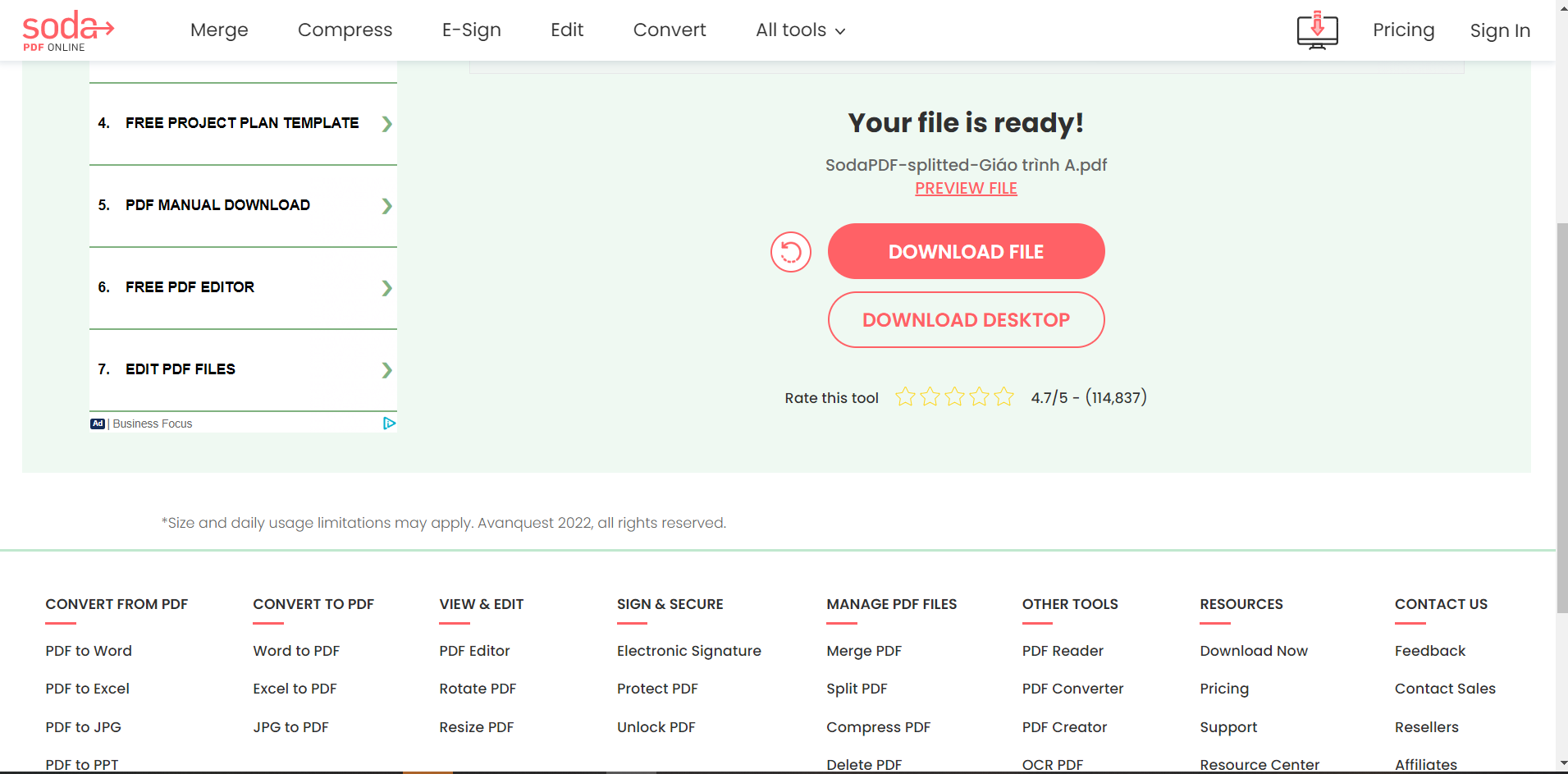Open PDF Converter footer link
Viewport: 1568px width, 774px height.
[1072, 689]
